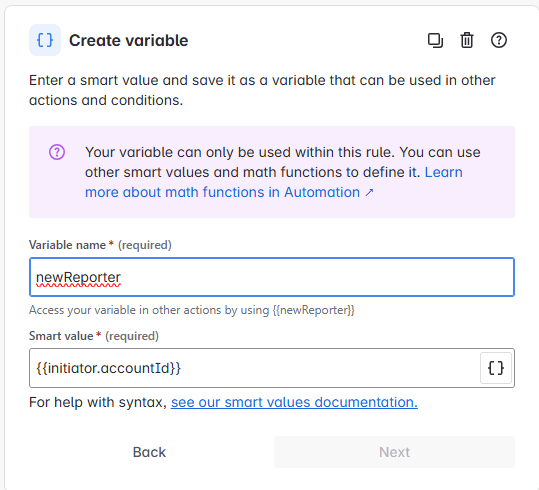
Task: Click the external link arrow after Automation
Action: [369, 192]
